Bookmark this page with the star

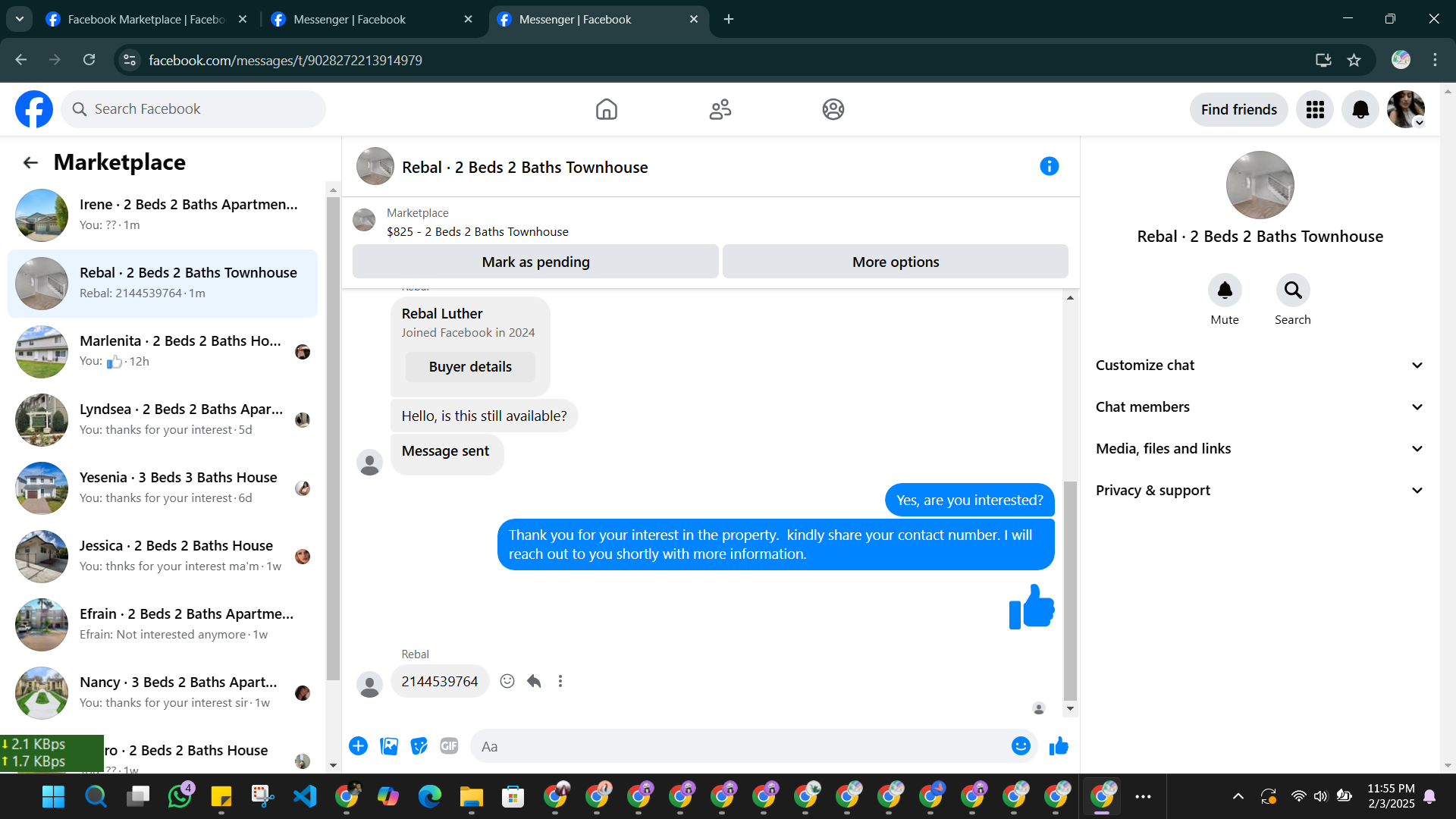1354,60
